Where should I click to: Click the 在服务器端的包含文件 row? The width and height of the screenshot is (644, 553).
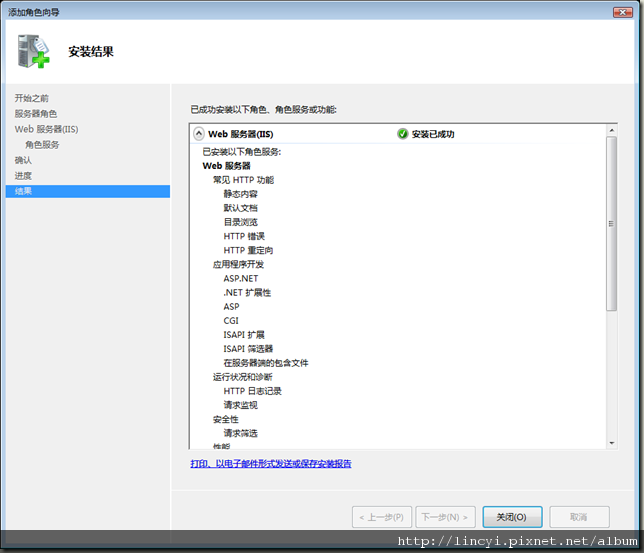tap(266, 363)
